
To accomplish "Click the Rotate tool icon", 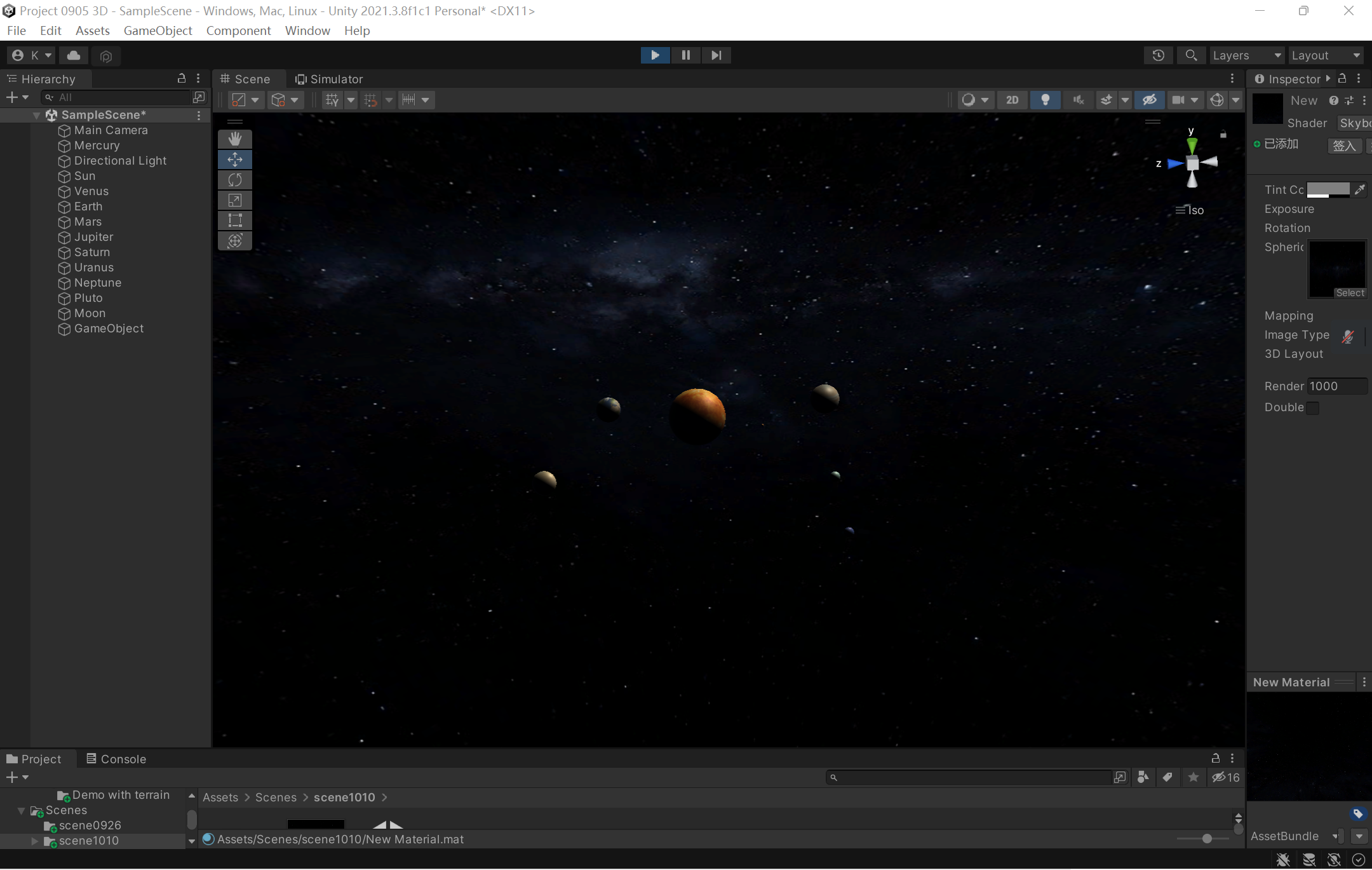I will 235,180.
